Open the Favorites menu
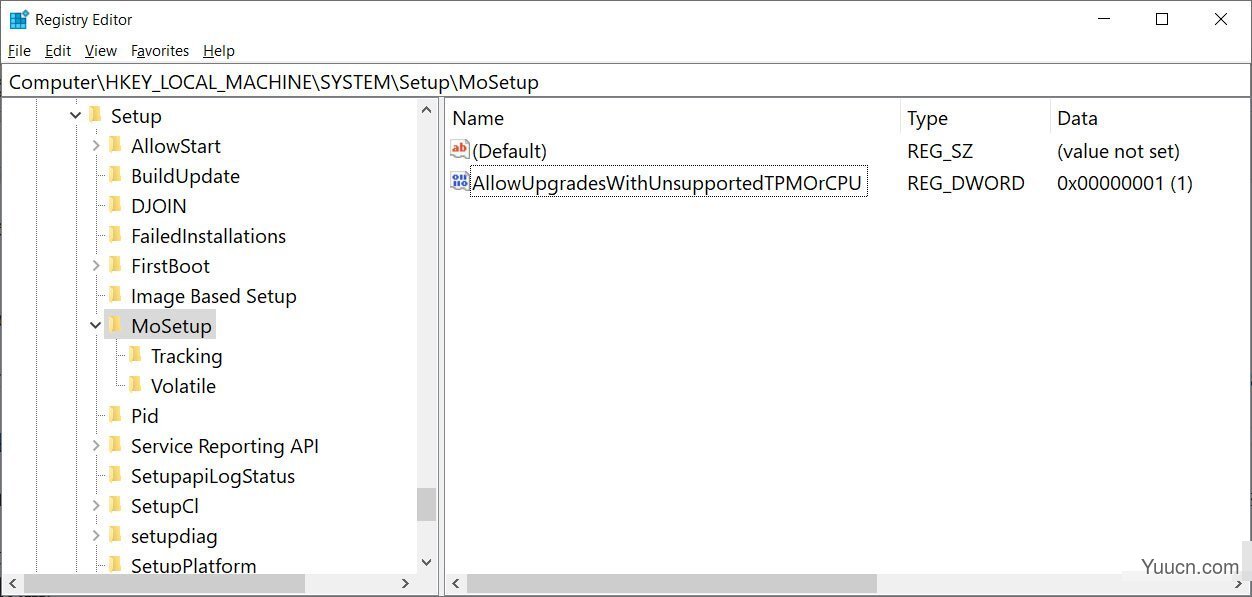 160,51
